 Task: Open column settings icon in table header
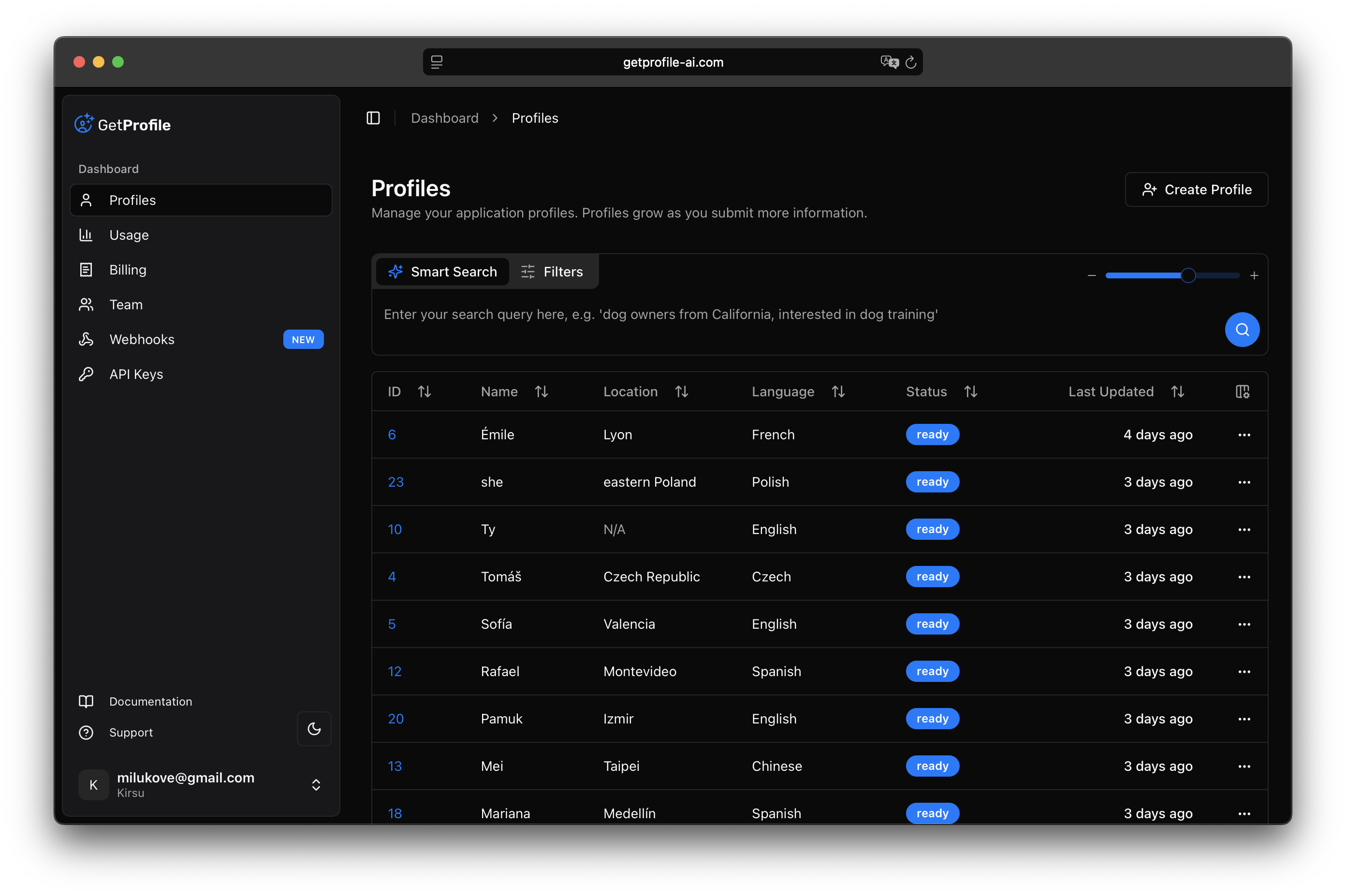(x=1242, y=391)
